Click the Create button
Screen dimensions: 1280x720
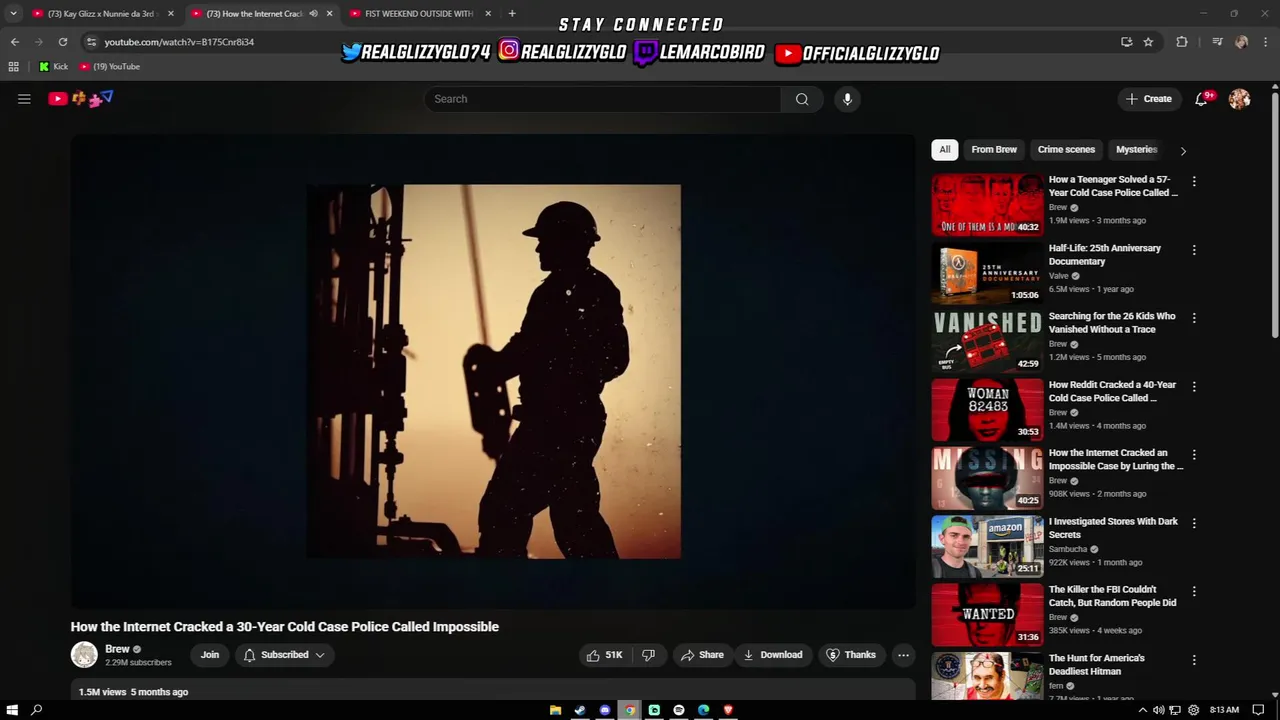(x=1148, y=99)
